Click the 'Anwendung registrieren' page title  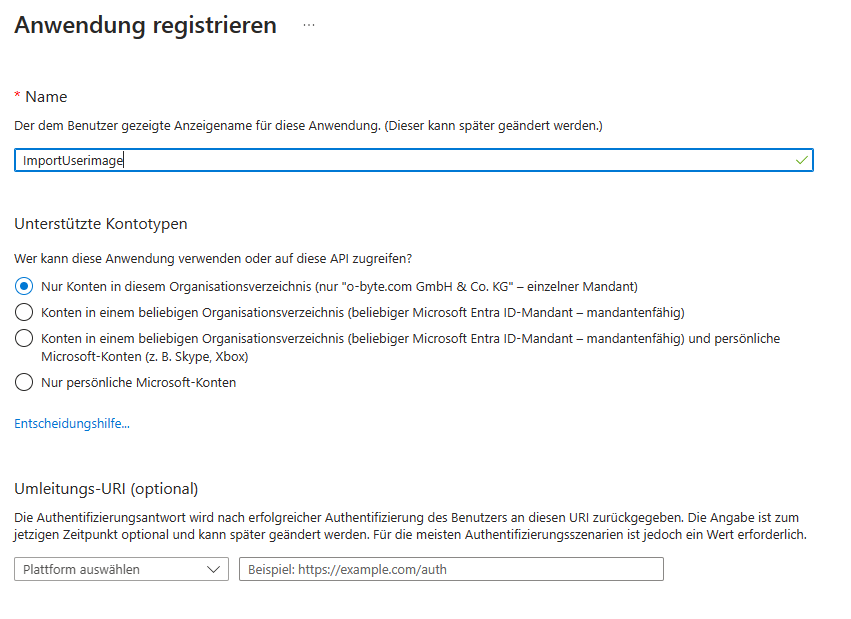[x=146, y=26]
